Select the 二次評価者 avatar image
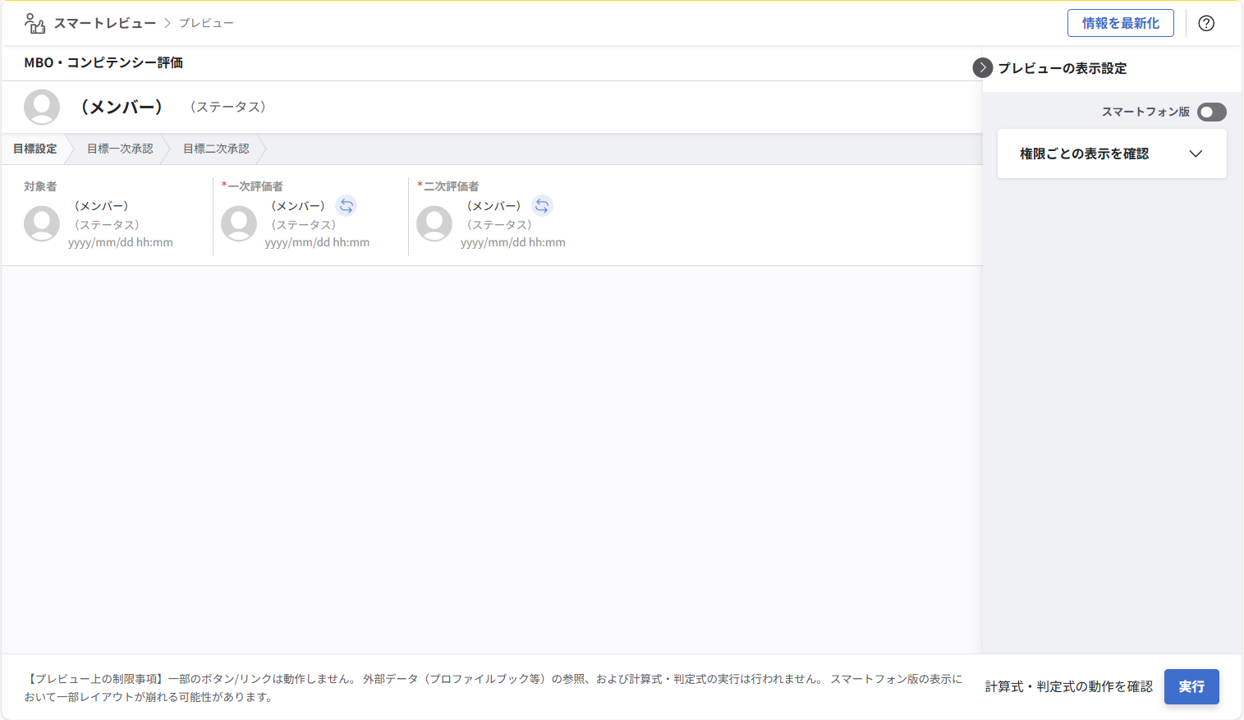The image size is (1244, 720). (x=434, y=224)
